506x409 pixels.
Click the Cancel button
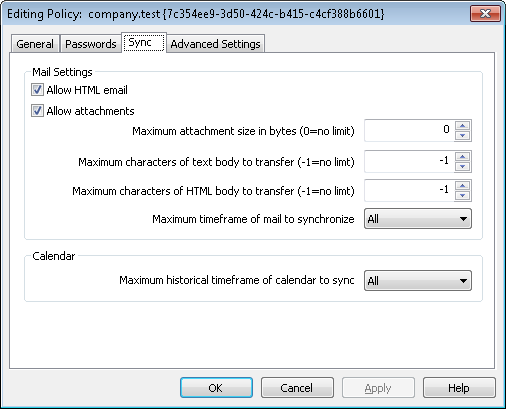(x=297, y=388)
